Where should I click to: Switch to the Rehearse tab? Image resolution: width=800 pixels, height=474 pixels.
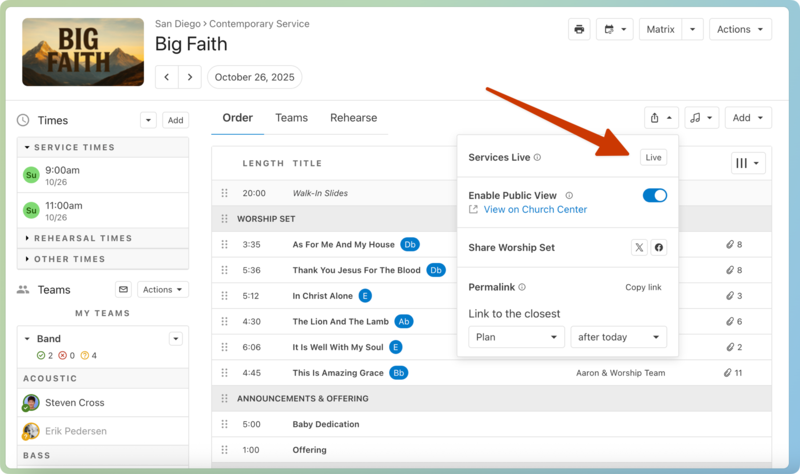pyautogui.click(x=353, y=118)
